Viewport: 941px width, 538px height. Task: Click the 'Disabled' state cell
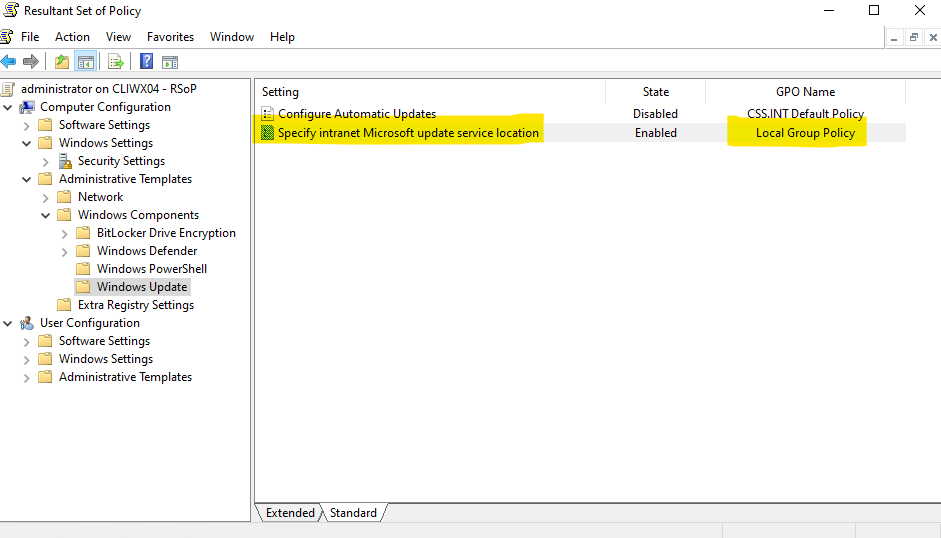point(655,113)
